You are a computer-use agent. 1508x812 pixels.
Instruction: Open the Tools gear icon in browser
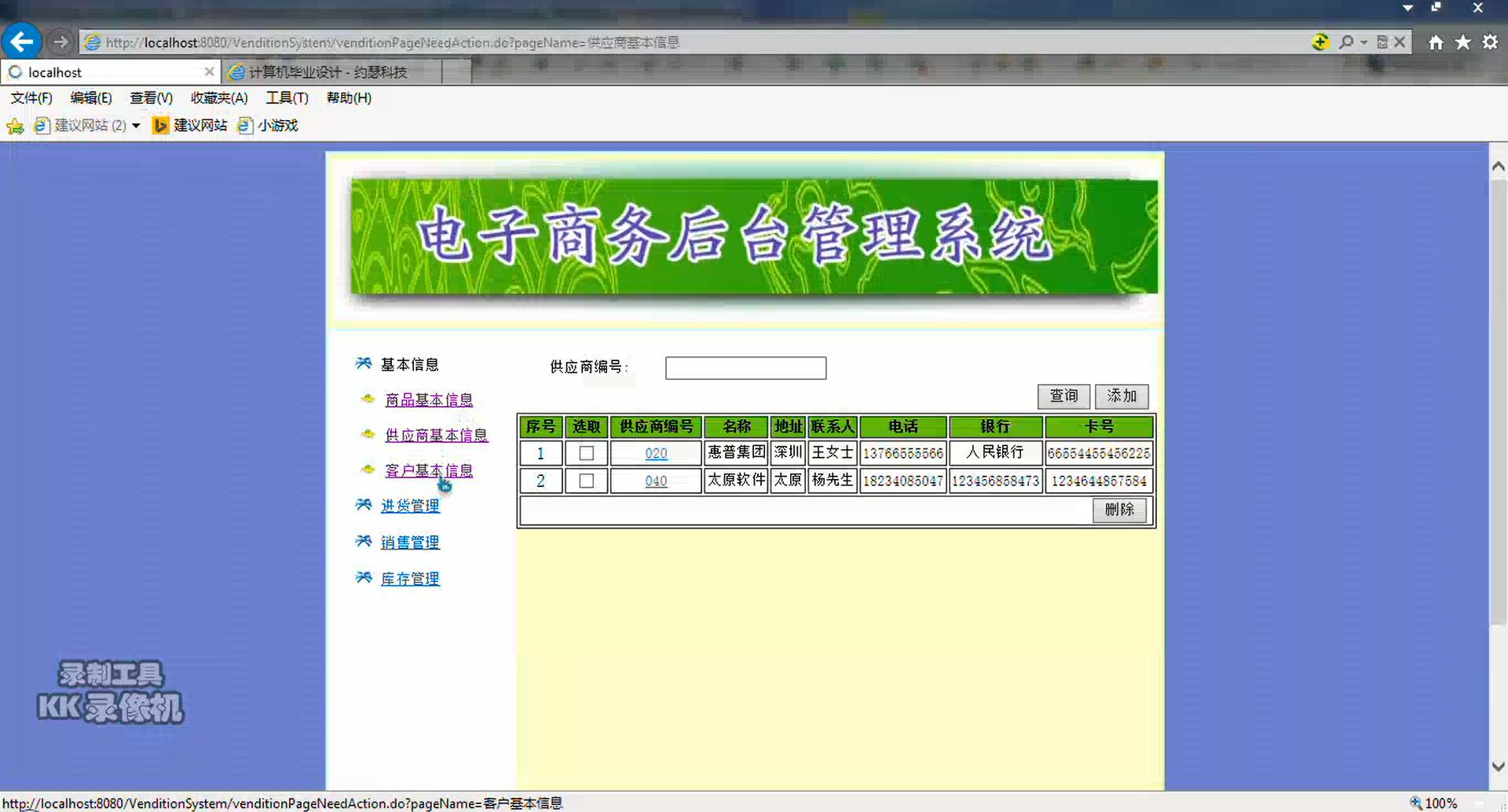pyautogui.click(x=1490, y=42)
